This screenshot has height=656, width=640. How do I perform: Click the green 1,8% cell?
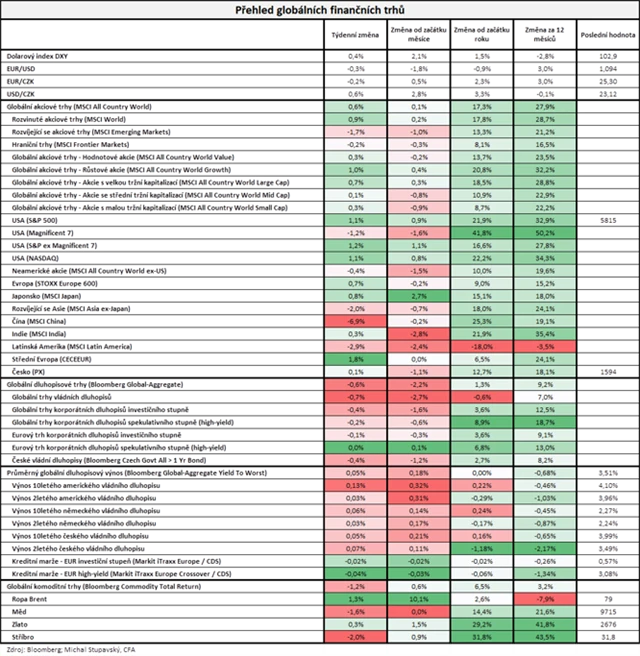click(355, 358)
